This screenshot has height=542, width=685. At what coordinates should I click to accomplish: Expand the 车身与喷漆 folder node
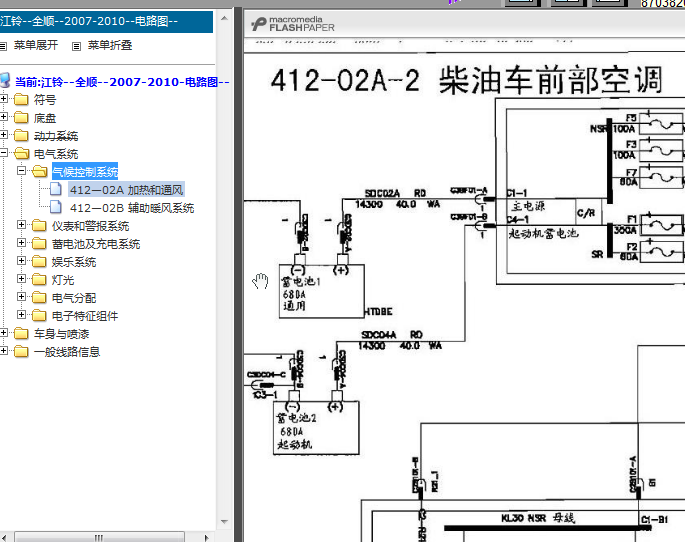click(x=3, y=333)
